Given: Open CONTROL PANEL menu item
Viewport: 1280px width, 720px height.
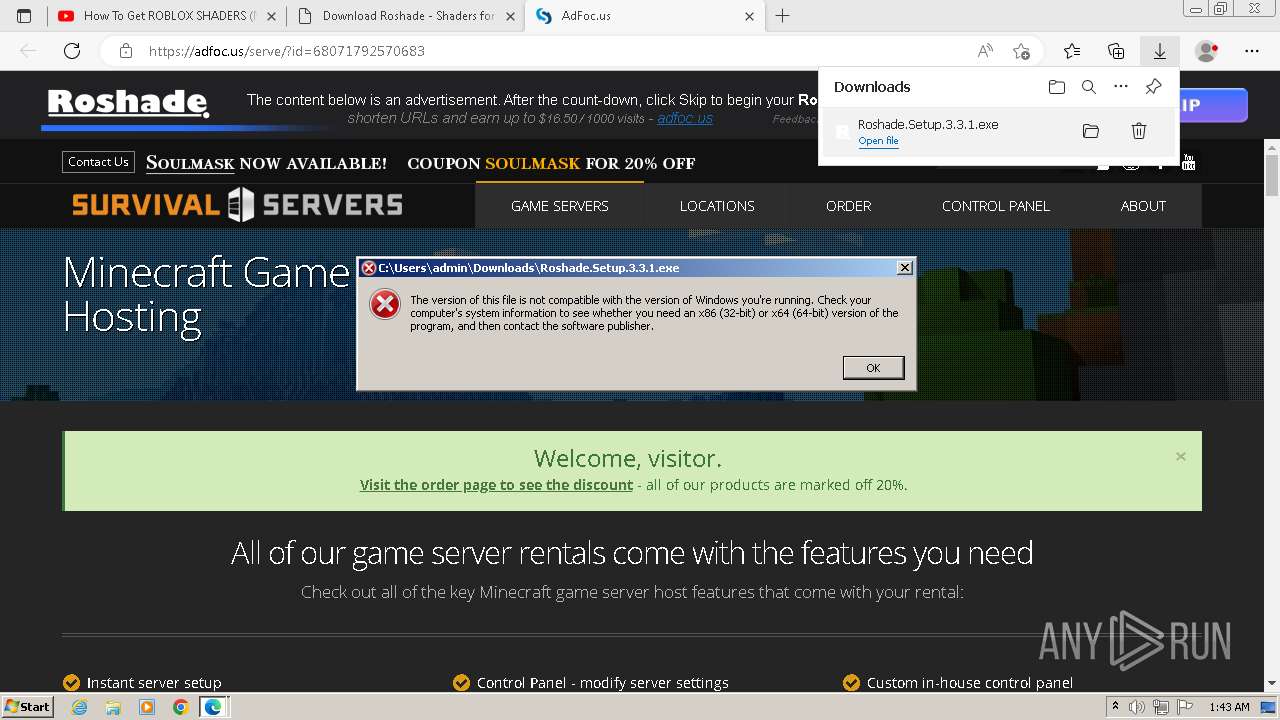Looking at the screenshot, I should point(996,206).
